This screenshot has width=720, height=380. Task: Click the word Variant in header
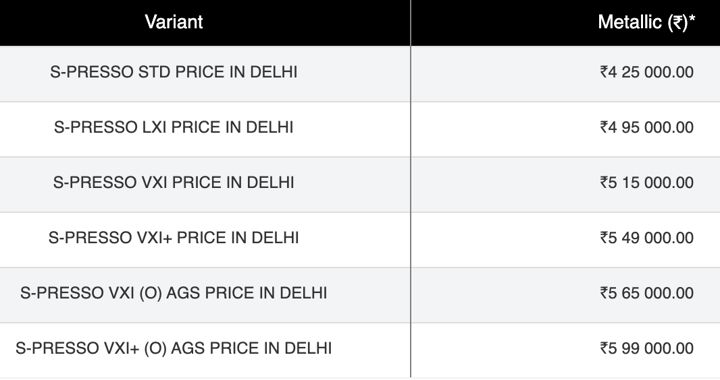click(x=174, y=22)
